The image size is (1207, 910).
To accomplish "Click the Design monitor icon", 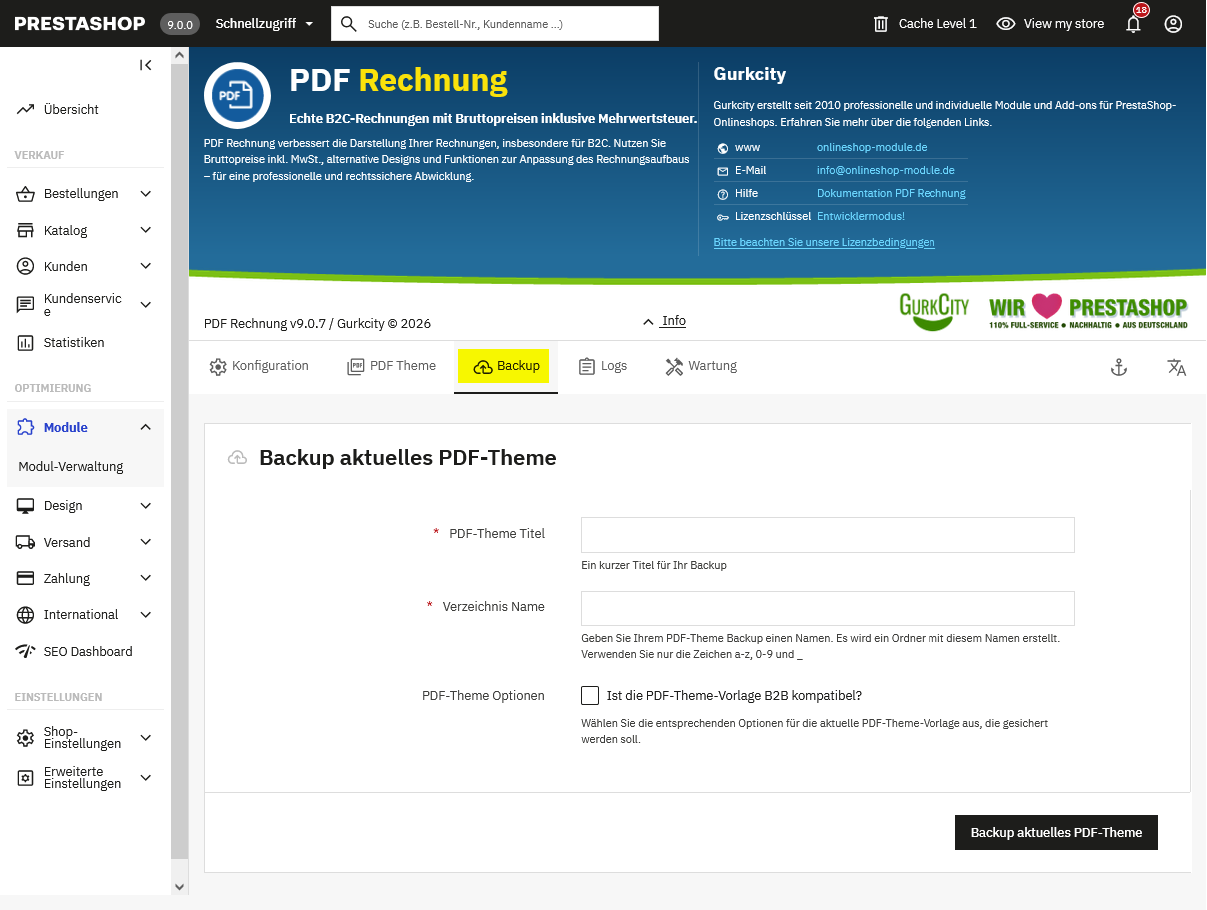I will (26, 506).
